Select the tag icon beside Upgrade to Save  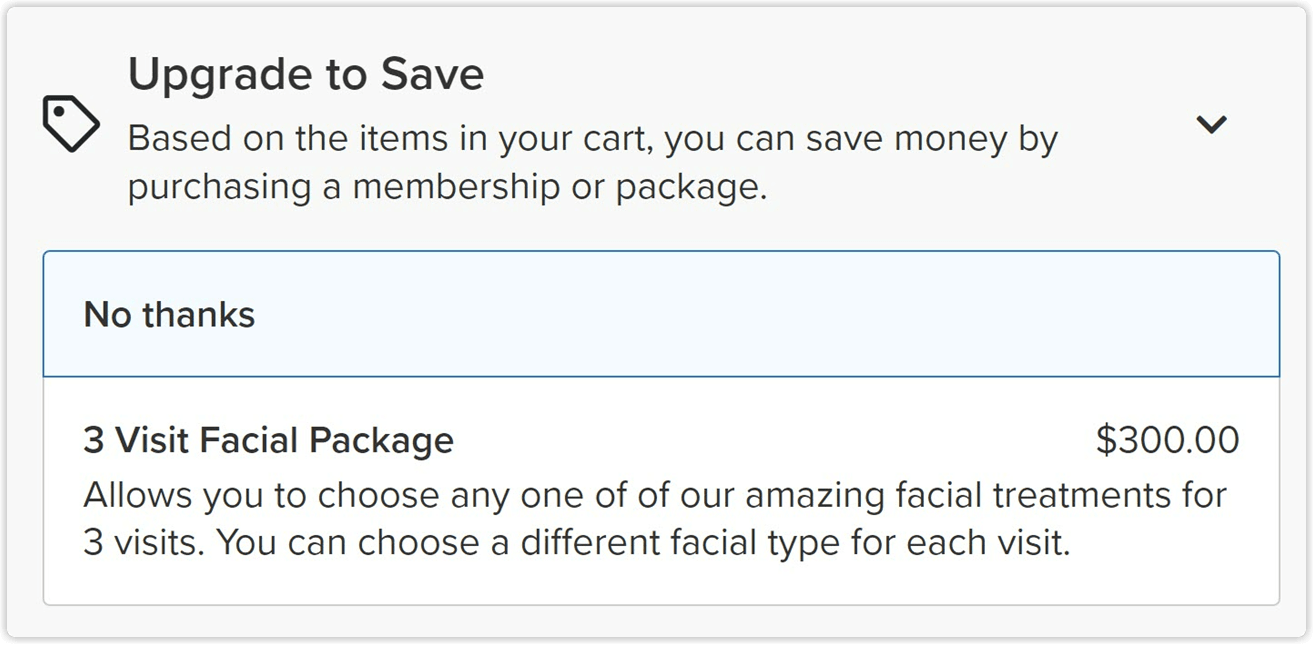pos(70,122)
